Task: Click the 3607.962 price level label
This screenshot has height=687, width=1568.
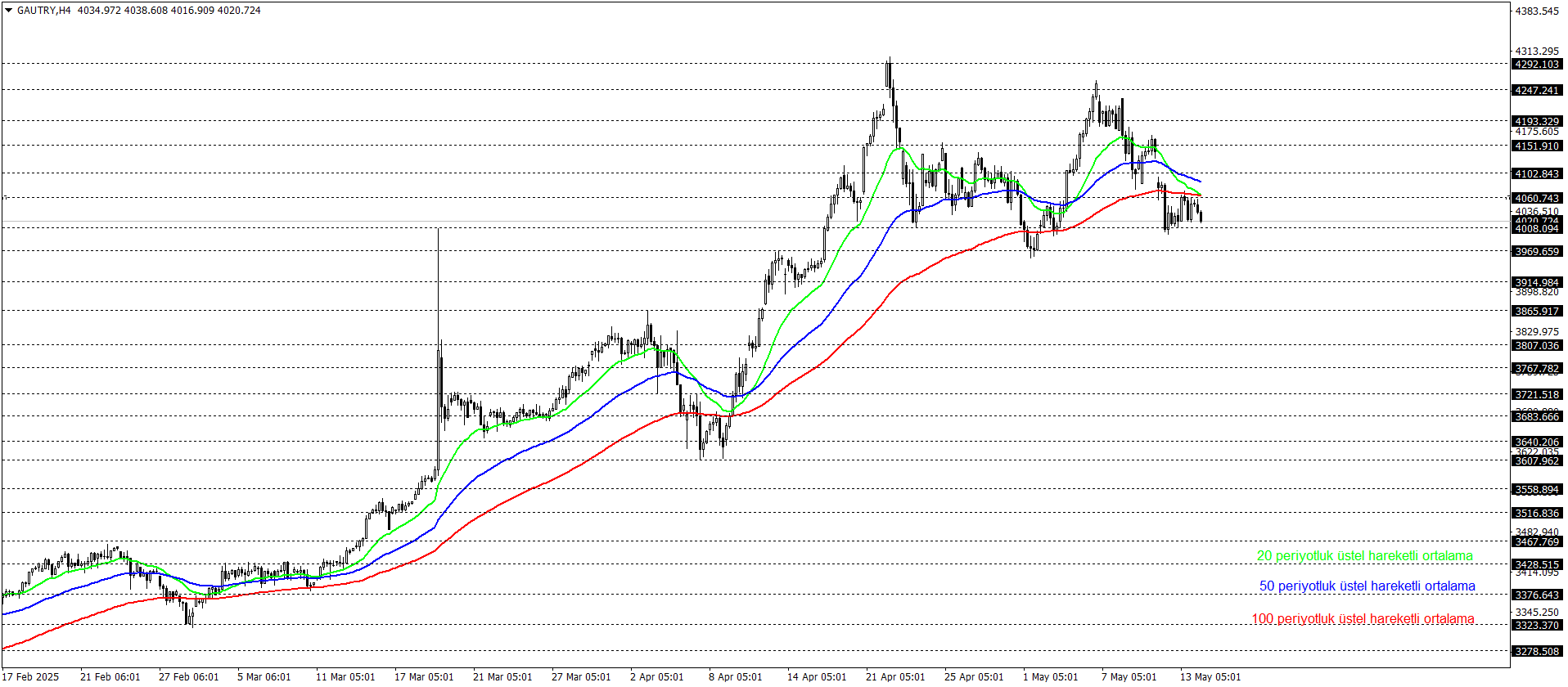Action: (x=1537, y=461)
